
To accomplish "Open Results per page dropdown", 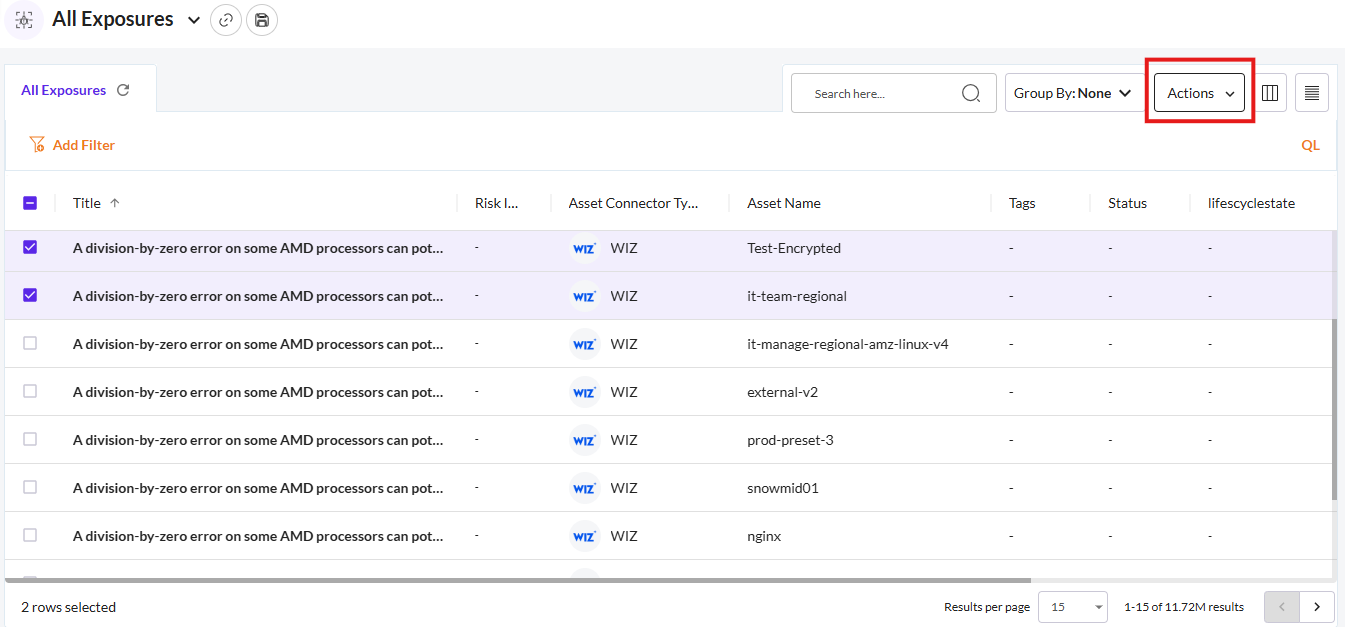I will pos(1074,607).
